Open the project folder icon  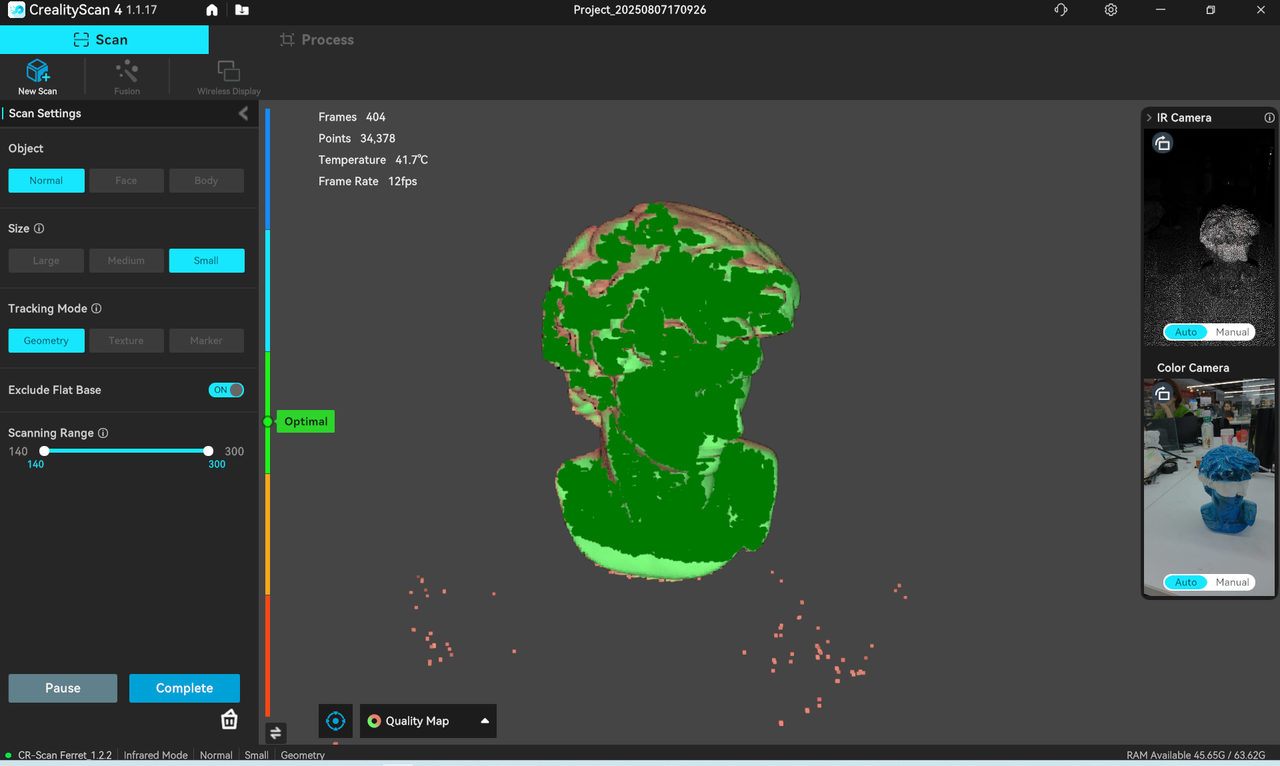click(242, 10)
